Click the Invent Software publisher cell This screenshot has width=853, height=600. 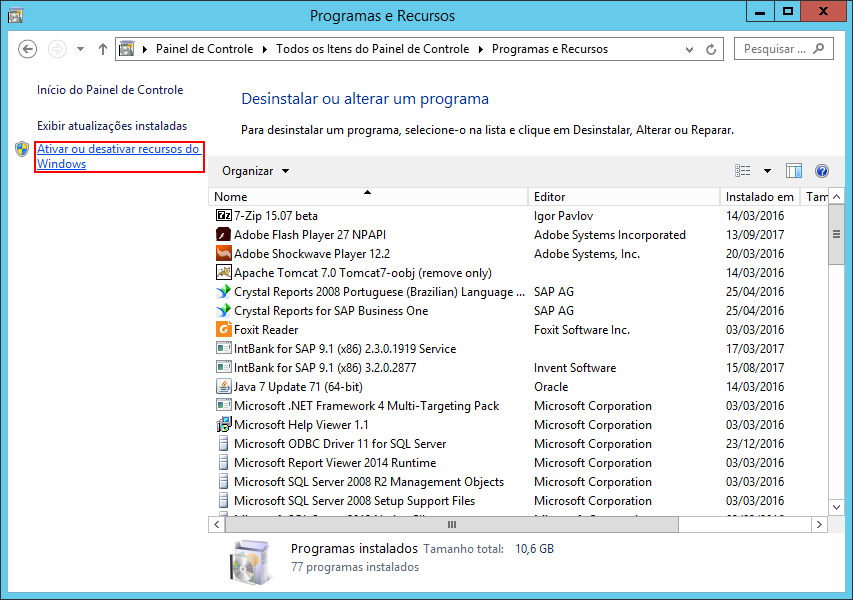coord(575,368)
